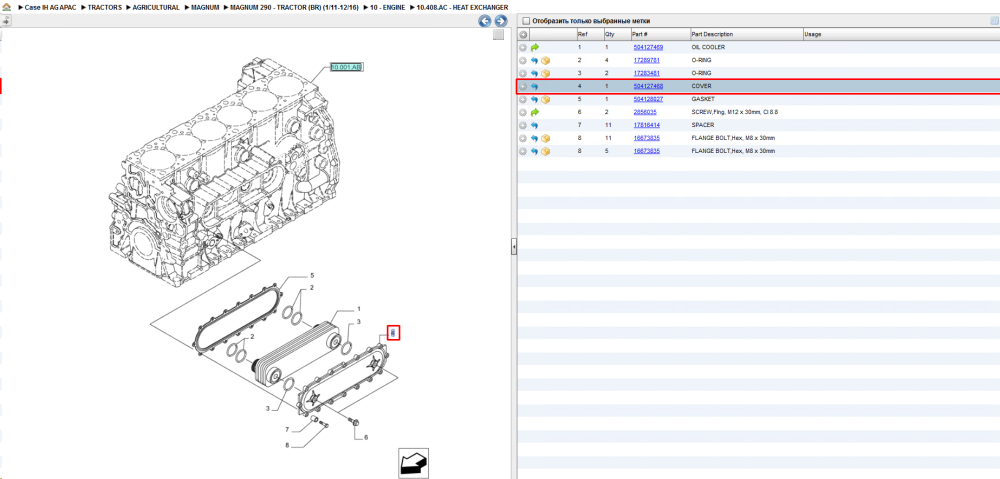Viewport: 1000px width, 479px height.
Task: Click package icon on FLANGE BOLT qty 11 row
Action: 545,138
